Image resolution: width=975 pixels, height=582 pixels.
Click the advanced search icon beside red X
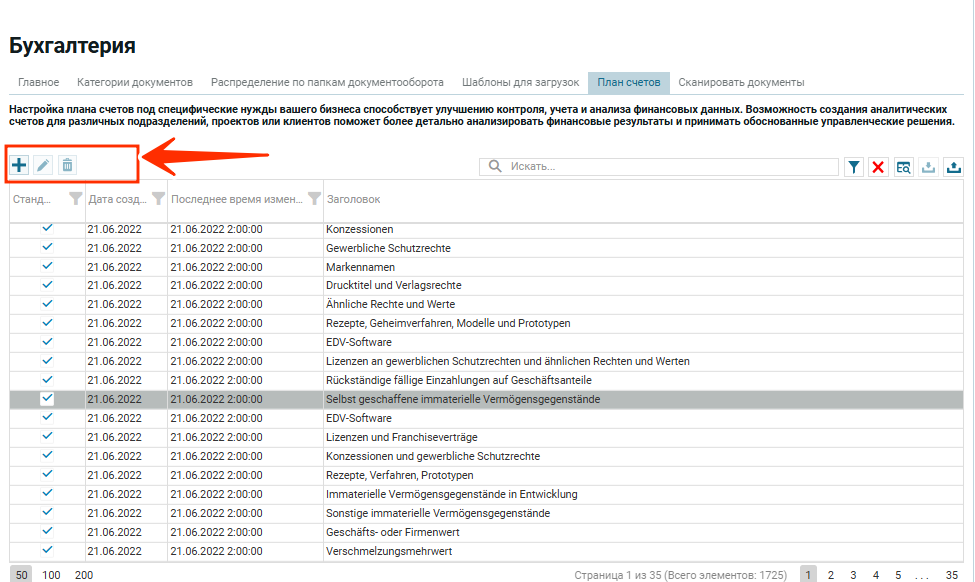[903, 167]
